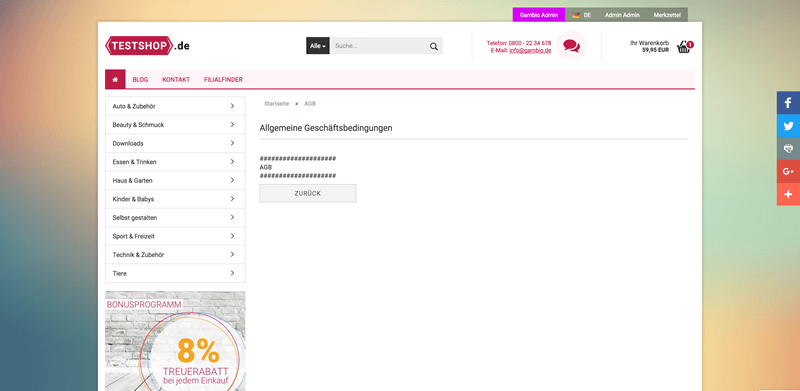Select Selbst gestalten category label
The image size is (800, 391).
(x=135, y=217)
